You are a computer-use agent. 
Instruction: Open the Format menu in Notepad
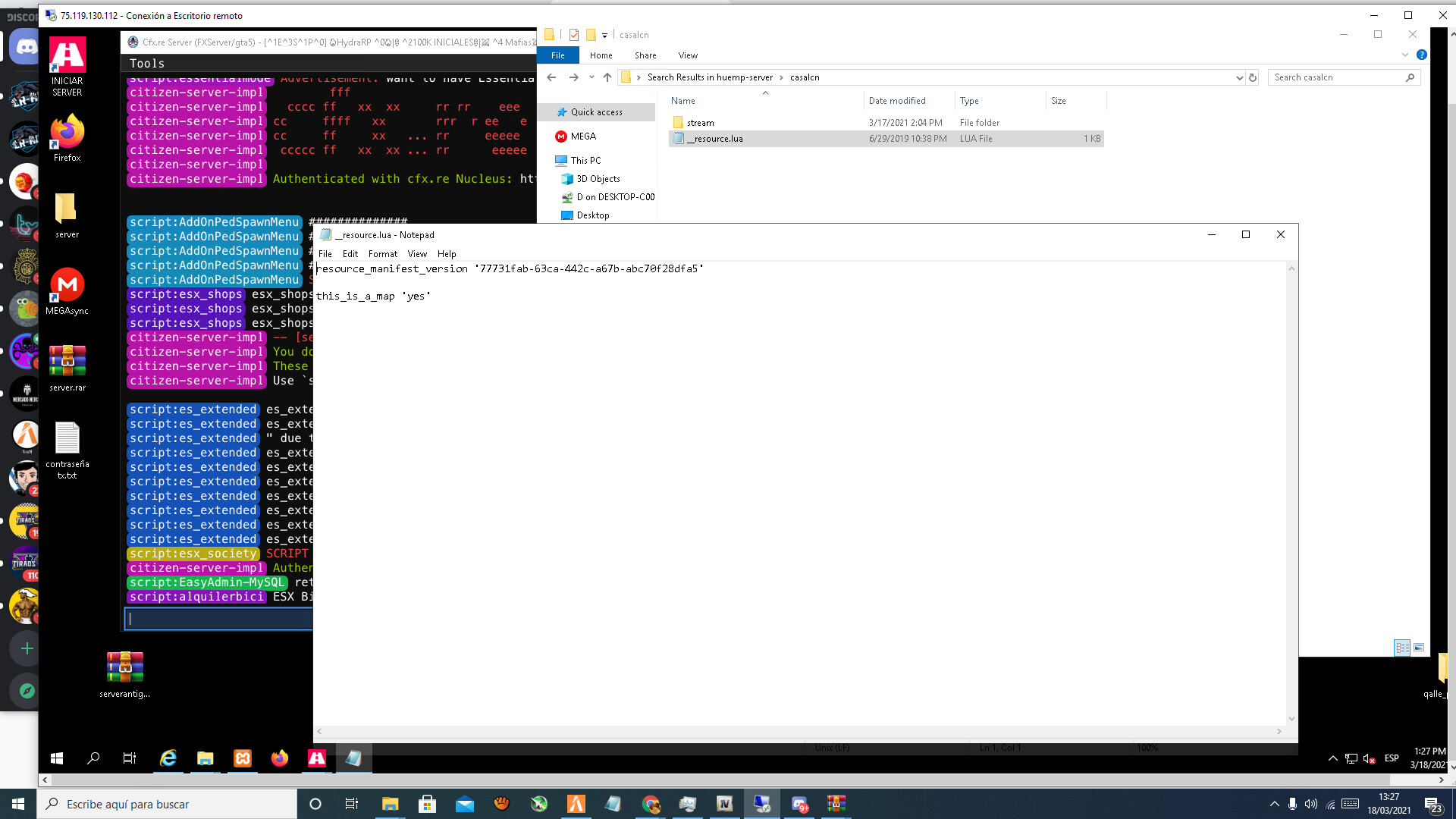382,253
